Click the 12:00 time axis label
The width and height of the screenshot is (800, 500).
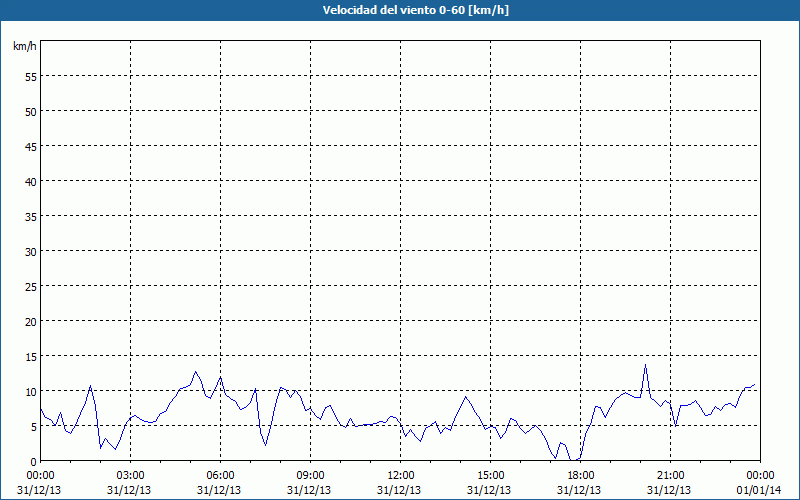401,476
